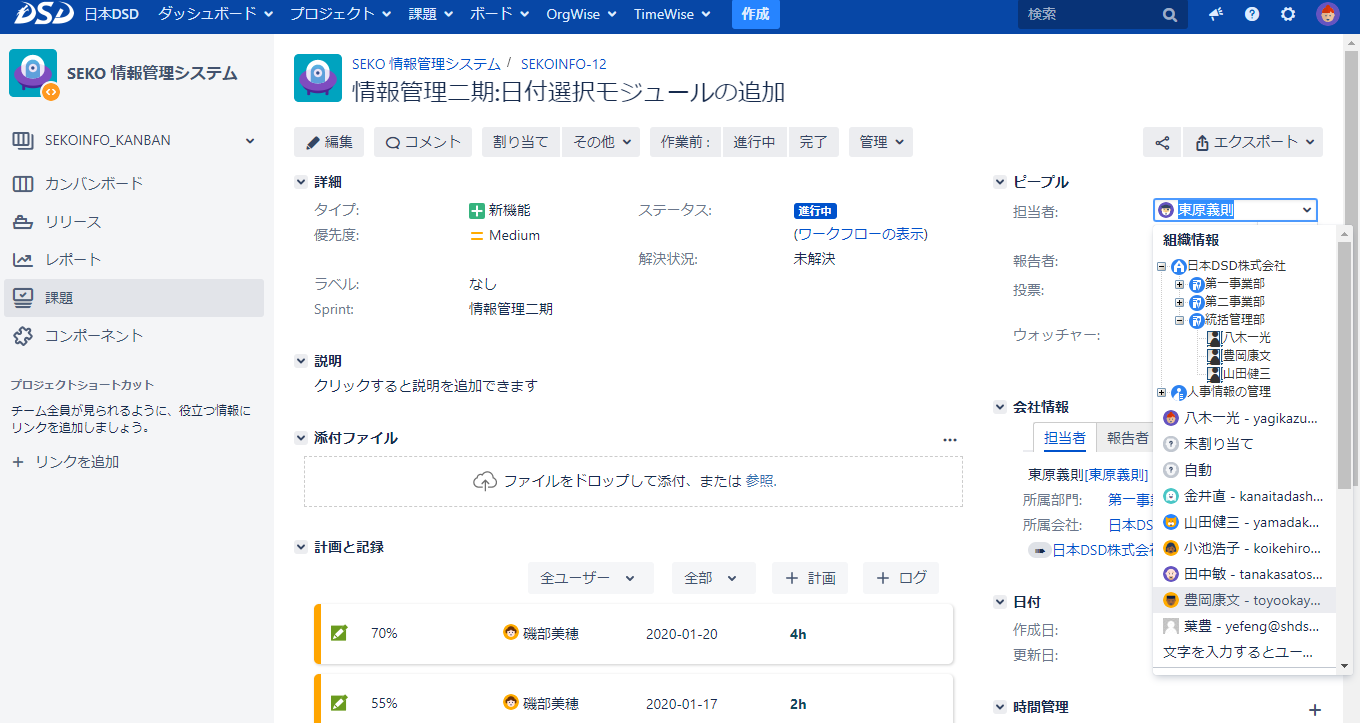Click the 計画 add button

tap(810, 578)
